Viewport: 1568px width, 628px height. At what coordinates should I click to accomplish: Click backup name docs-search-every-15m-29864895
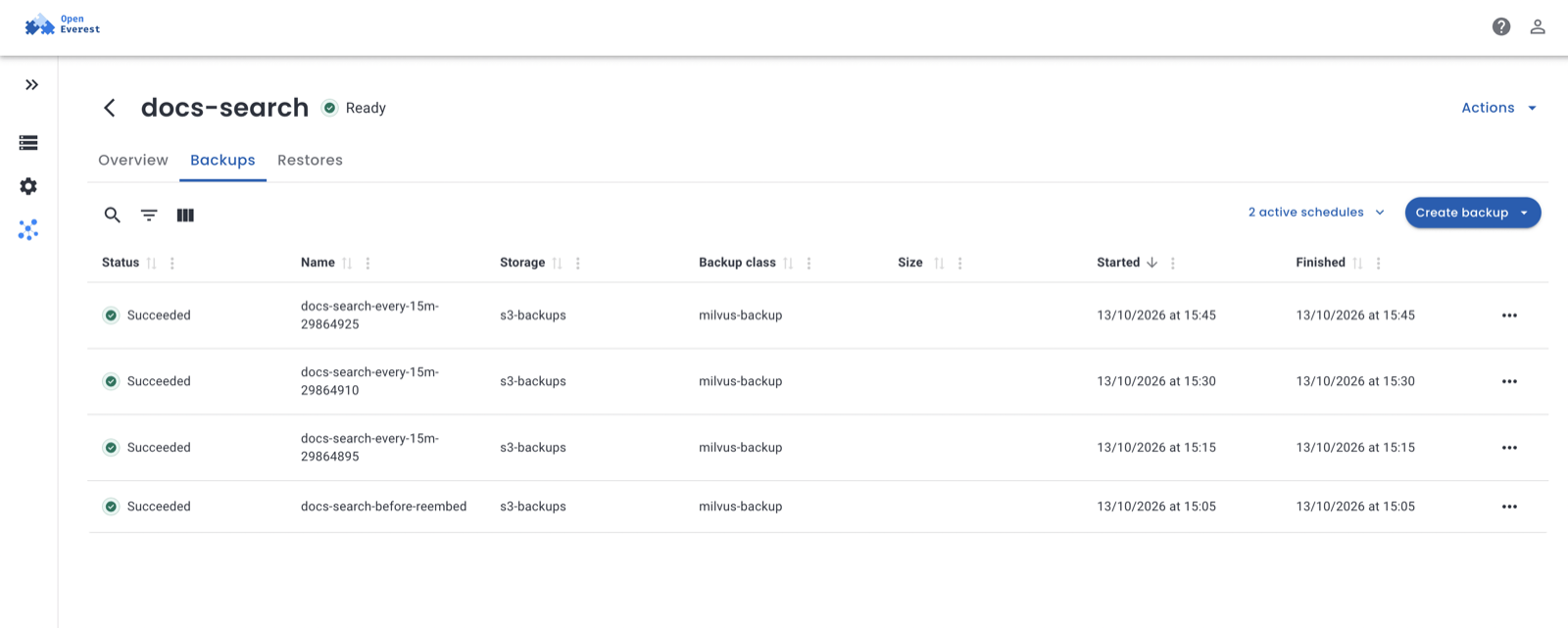point(369,448)
